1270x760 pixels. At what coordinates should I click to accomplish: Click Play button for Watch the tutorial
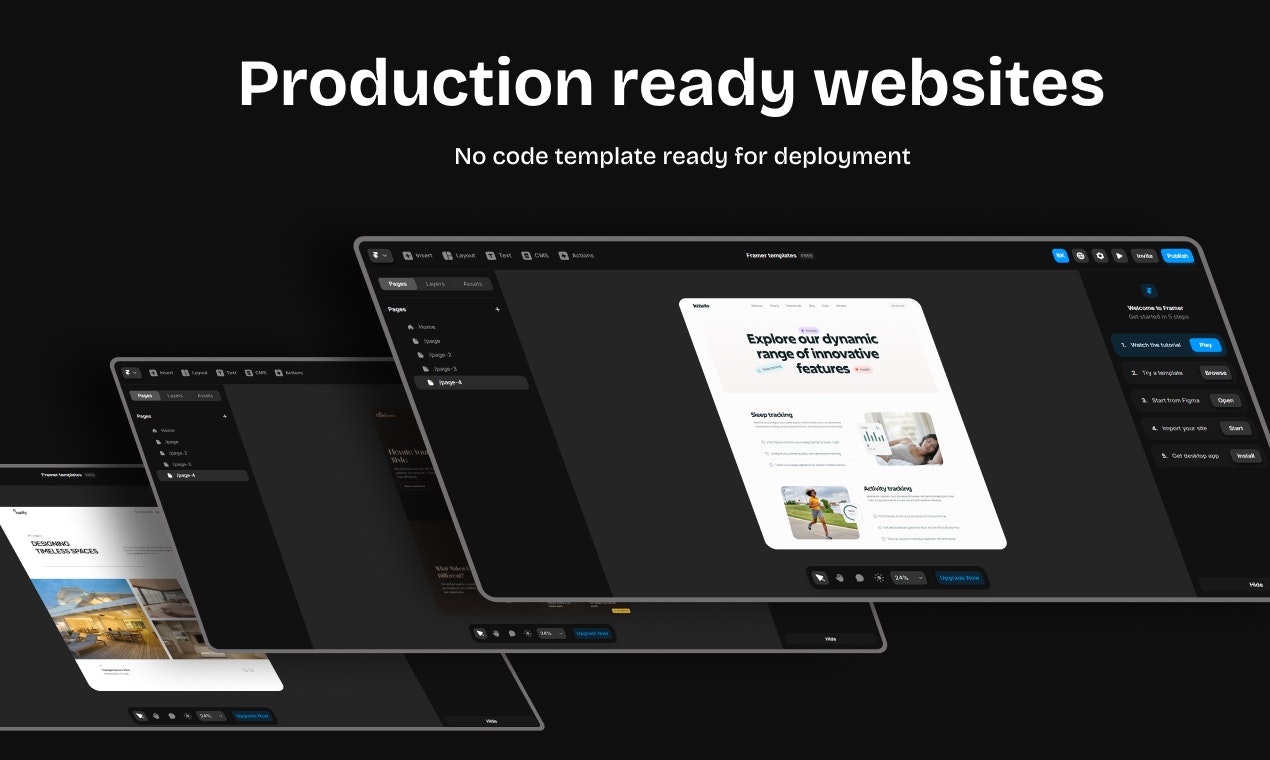click(1206, 345)
